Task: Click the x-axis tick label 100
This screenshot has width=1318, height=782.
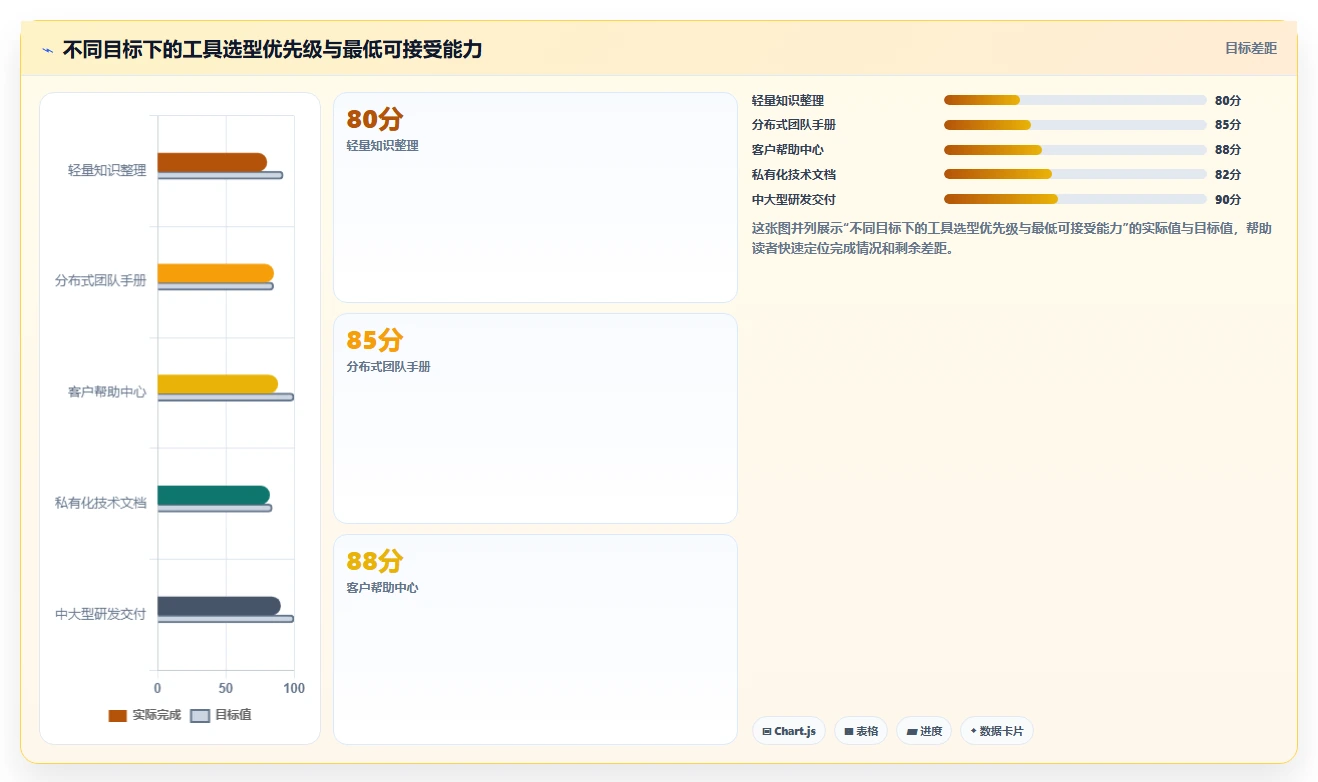Action: (294, 688)
